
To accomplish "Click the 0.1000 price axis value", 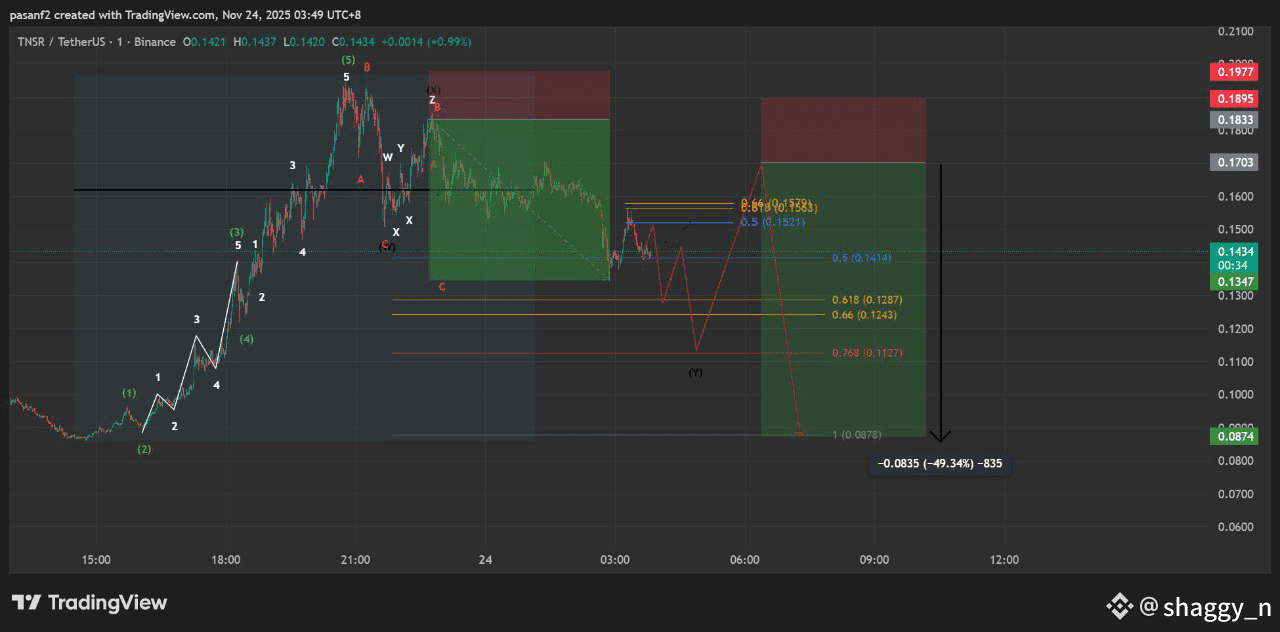I will 1236,395.
